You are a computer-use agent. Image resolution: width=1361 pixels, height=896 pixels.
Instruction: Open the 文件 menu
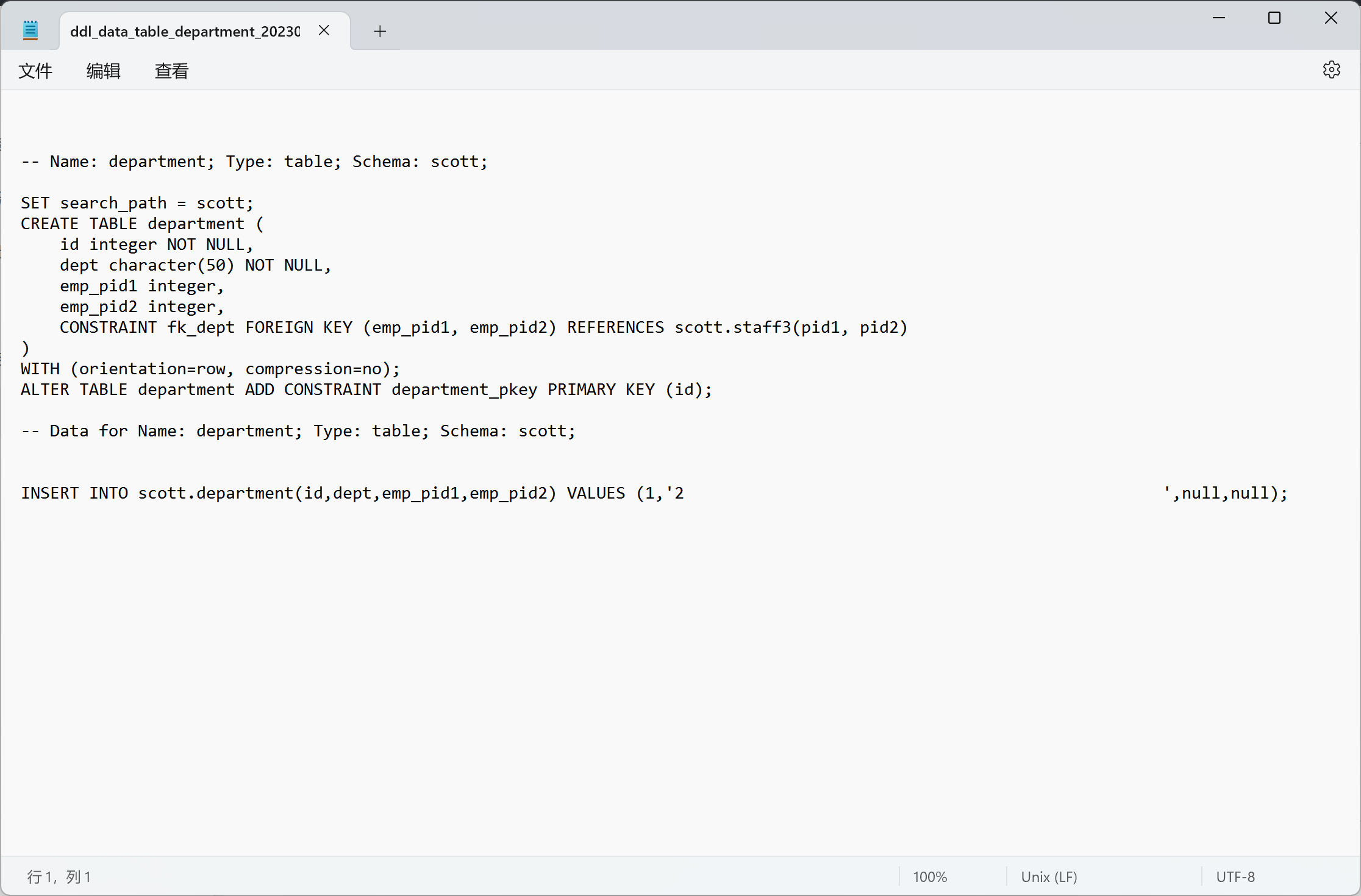click(35, 71)
